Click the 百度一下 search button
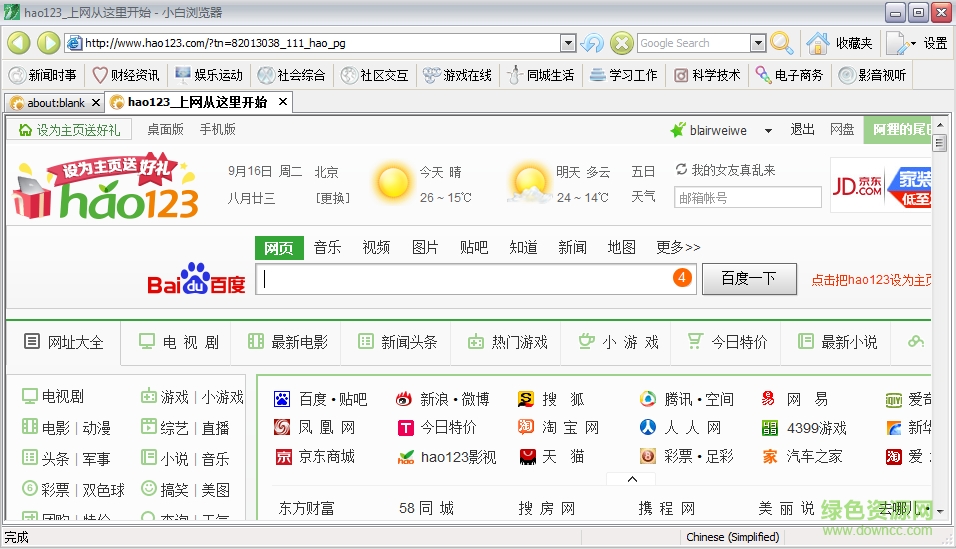The image size is (956, 549). click(749, 279)
